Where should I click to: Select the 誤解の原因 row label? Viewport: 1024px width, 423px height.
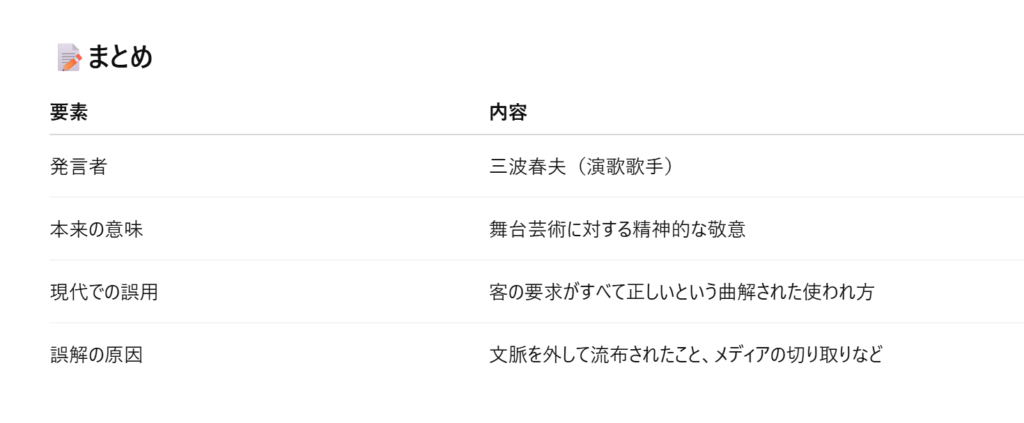pyautogui.click(x=96, y=355)
